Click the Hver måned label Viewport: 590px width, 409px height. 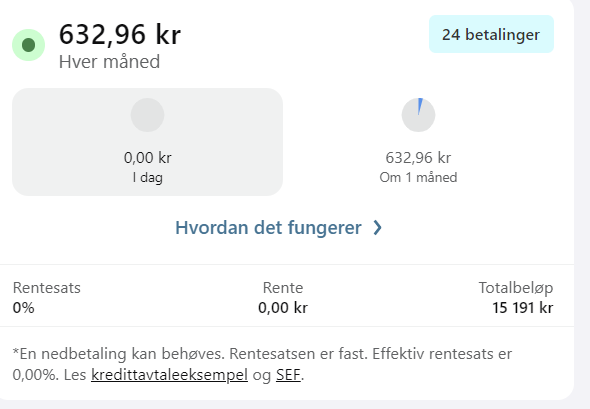click(109, 62)
